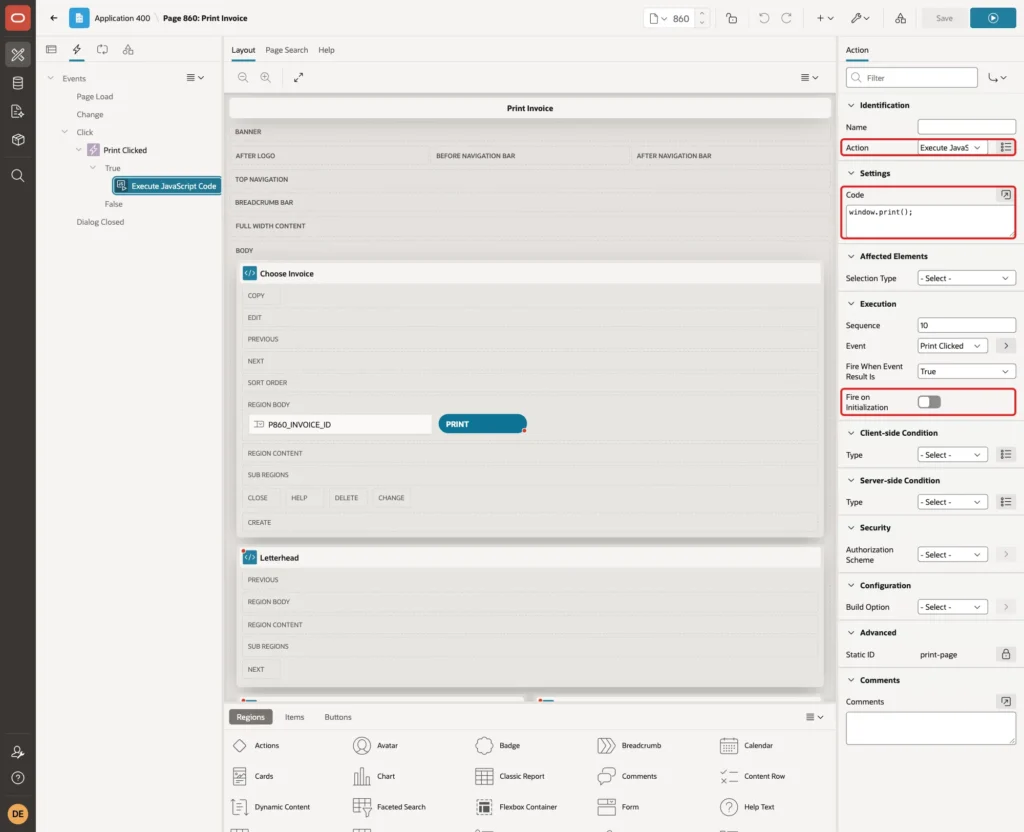The image size is (1024, 832).
Task: Run the page with the play button
Action: (993, 18)
